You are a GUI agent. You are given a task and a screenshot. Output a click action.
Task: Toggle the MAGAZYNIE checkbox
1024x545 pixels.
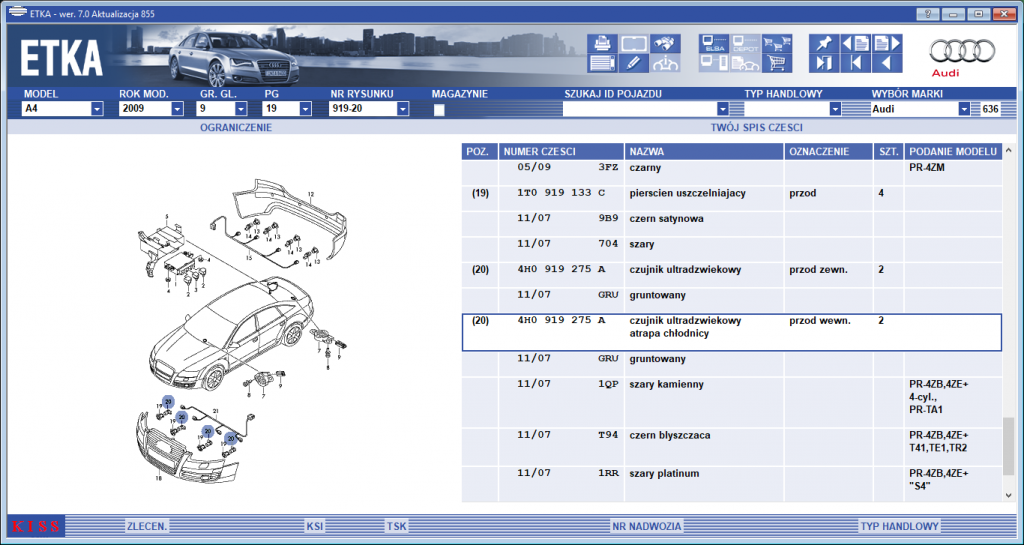pos(440,110)
